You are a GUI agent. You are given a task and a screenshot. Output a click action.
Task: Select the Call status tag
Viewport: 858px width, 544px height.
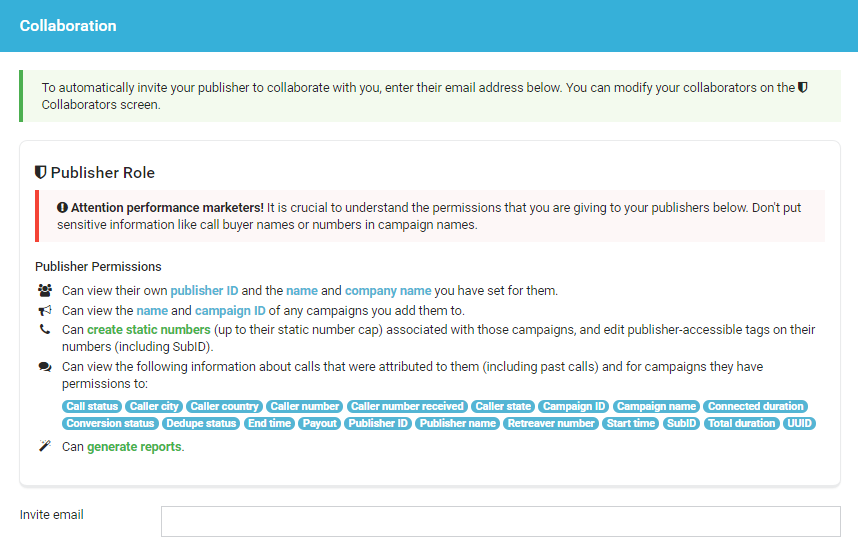pos(92,406)
